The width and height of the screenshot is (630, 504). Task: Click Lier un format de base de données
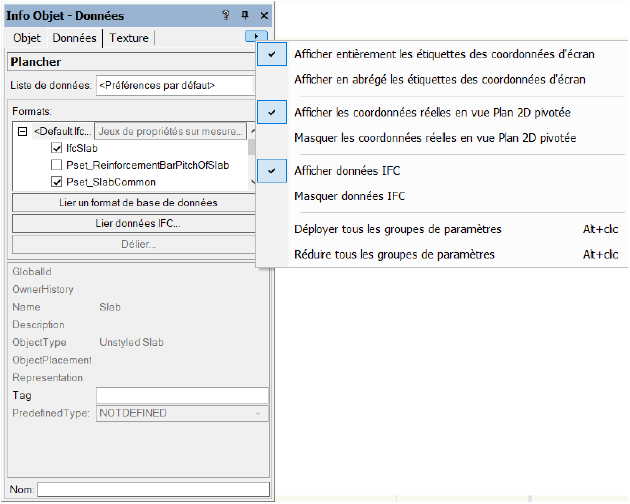coord(138,203)
